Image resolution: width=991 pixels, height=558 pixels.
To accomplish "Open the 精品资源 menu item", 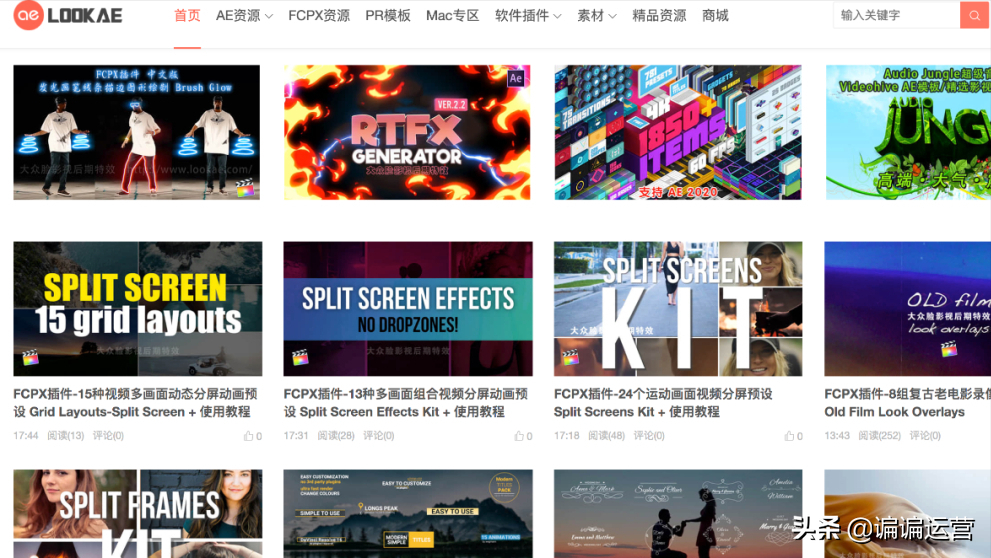I will coord(659,16).
